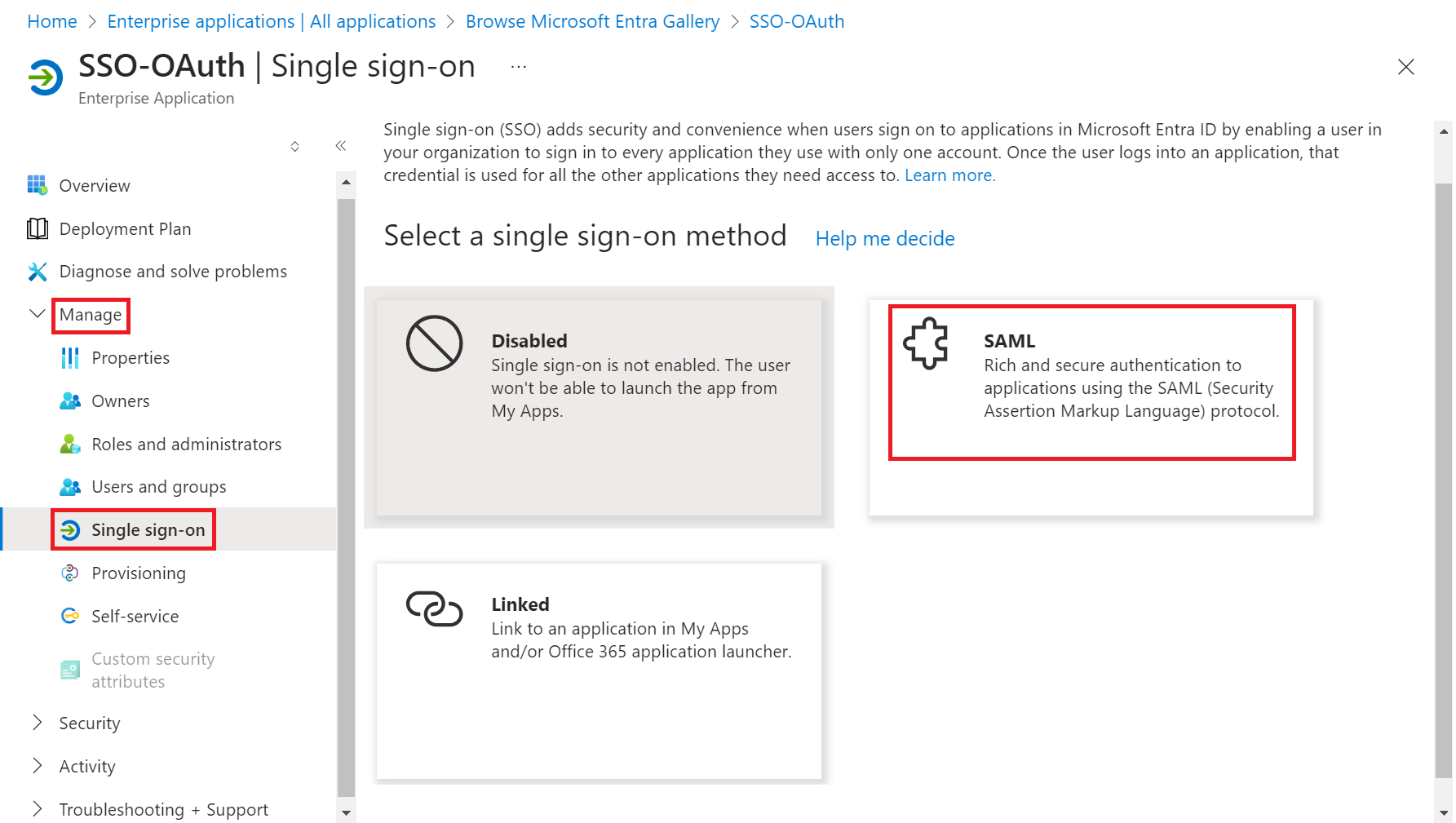The width and height of the screenshot is (1456, 823).
Task: Collapse the sidebar with double chevron
Action: 341,146
